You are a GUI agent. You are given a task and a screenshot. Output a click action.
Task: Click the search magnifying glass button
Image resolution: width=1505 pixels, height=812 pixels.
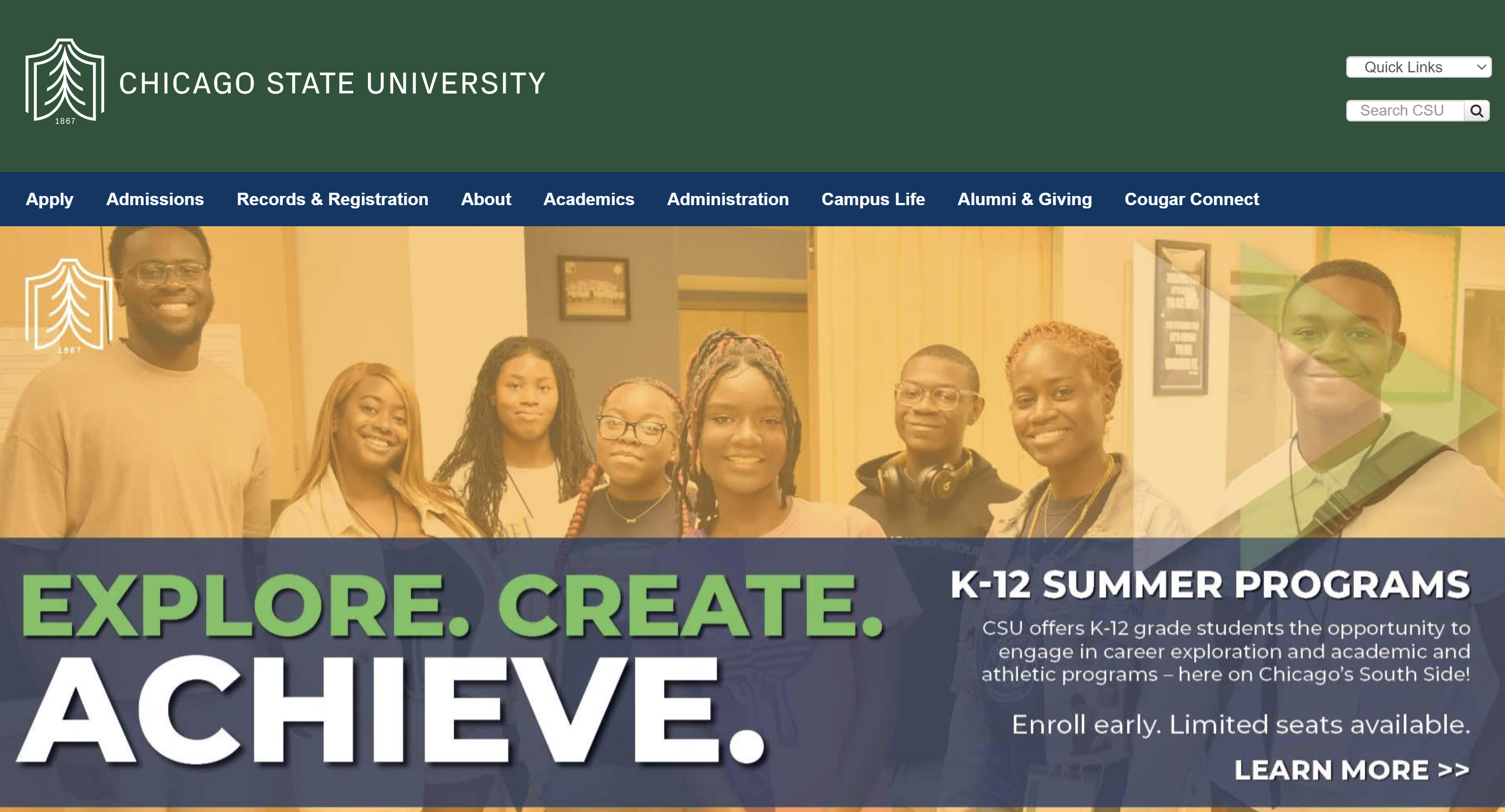[1476, 111]
